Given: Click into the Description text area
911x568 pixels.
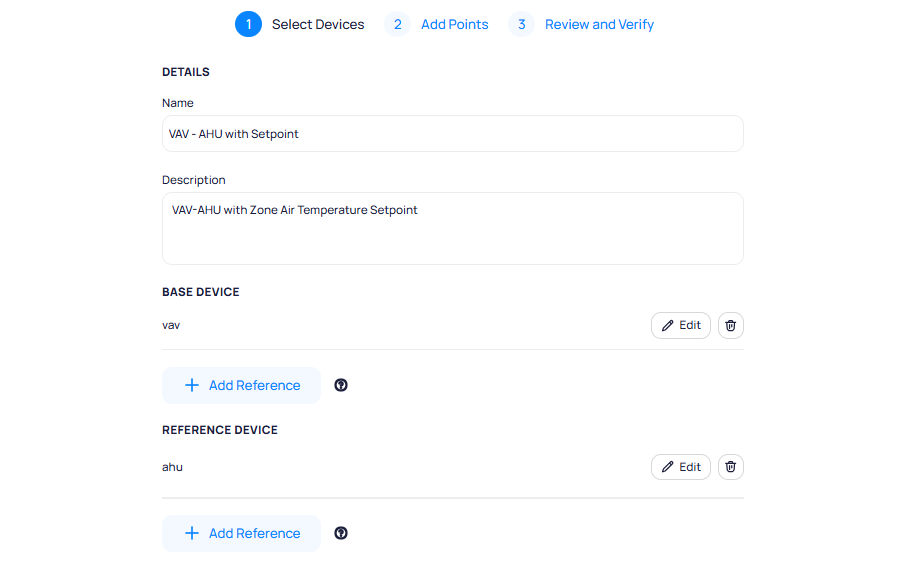Looking at the screenshot, I should (x=452, y=228).
